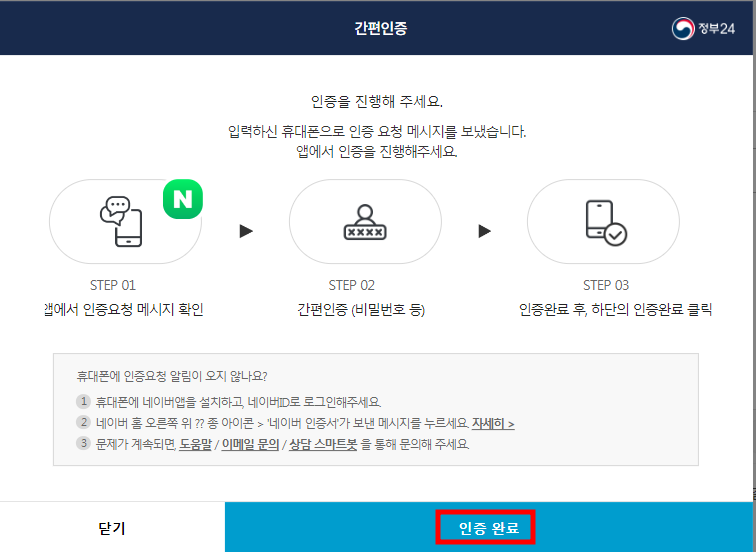Open the 이메일 문의 link
This screenshot has width=756, height=552.
pos(250,444)
